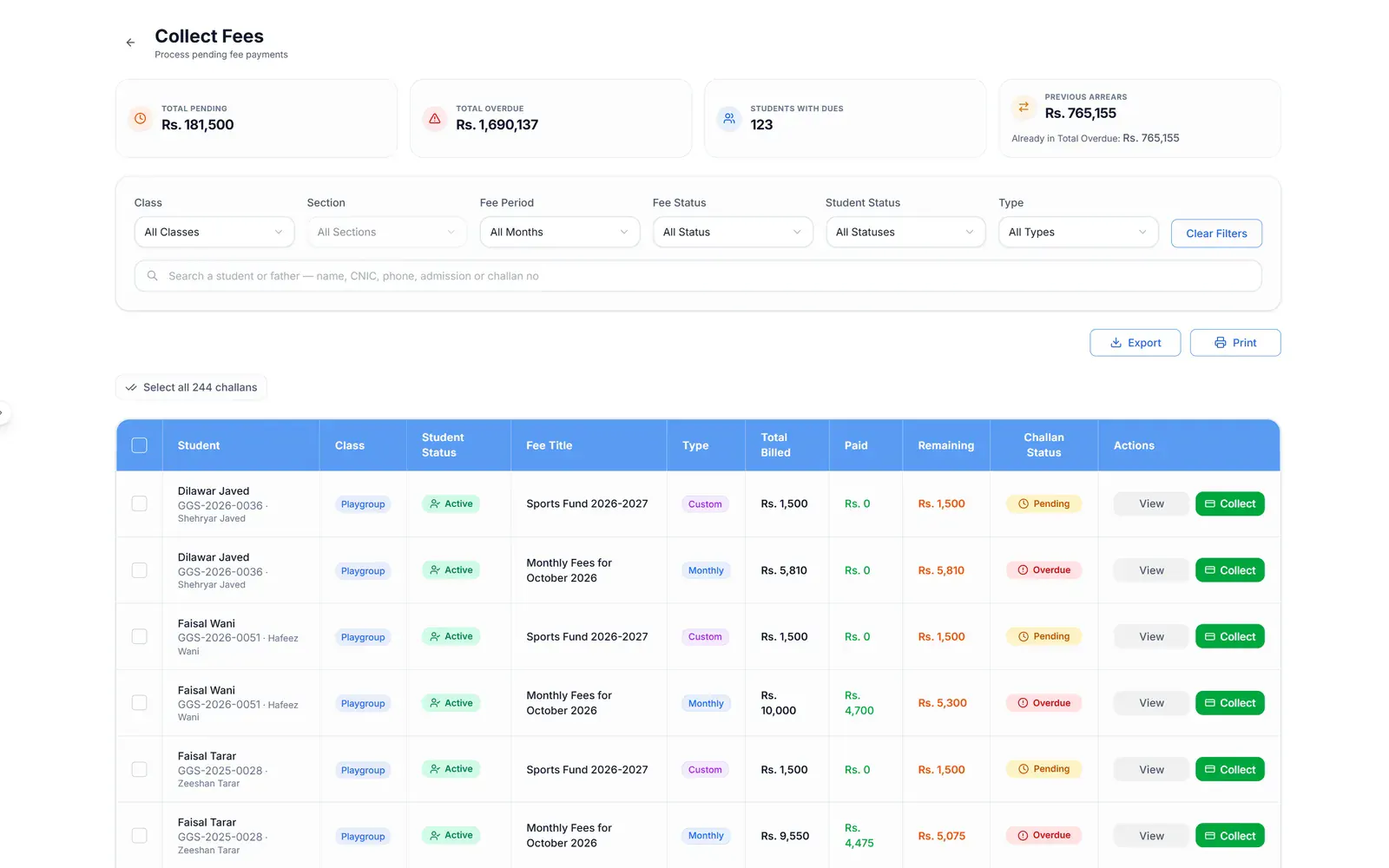This screenshot has height=868, width=1389.
Task: Click the Total Pending clock icon
Action: (x=140, y=118)
